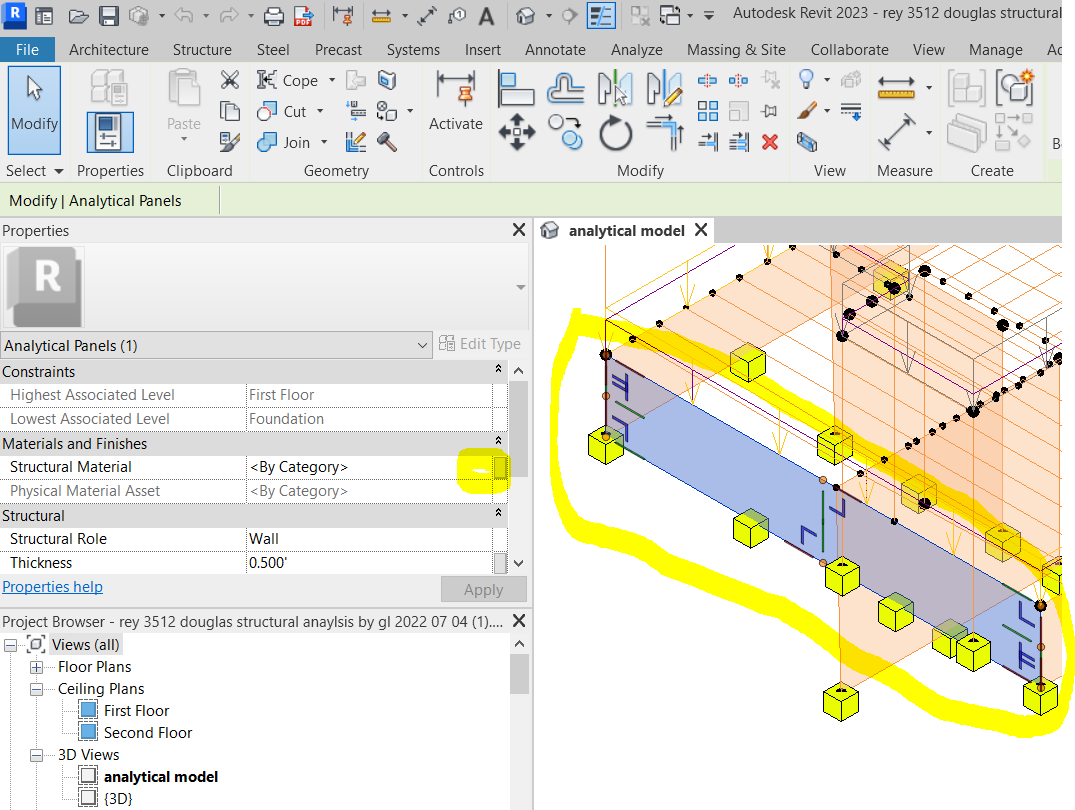Click the Apply button in Properties

[x=483, y=589]
